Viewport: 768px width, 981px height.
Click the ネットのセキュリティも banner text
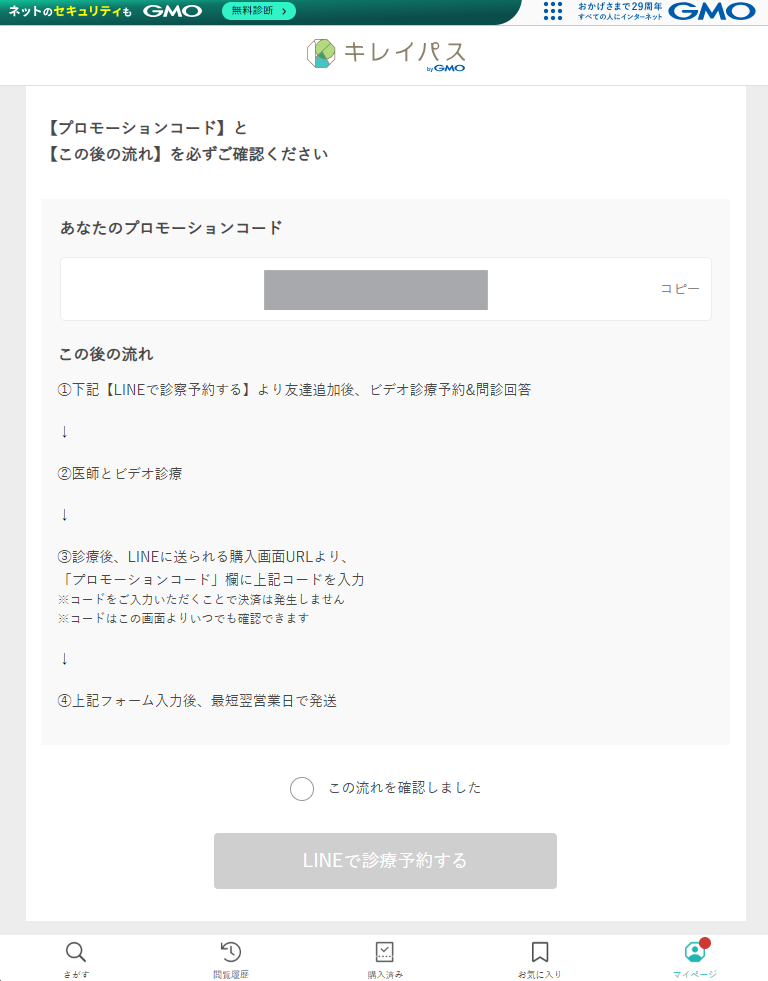pos(70,12)
